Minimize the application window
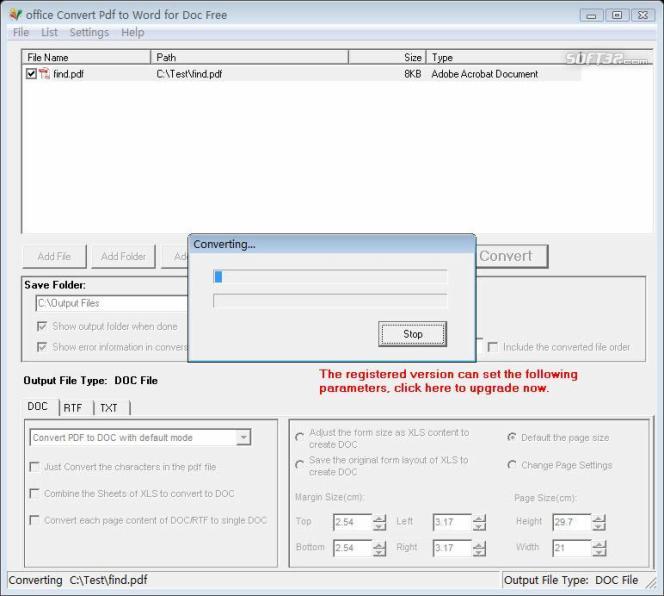This screenshot has height=596, width=664. pos(592,15)
